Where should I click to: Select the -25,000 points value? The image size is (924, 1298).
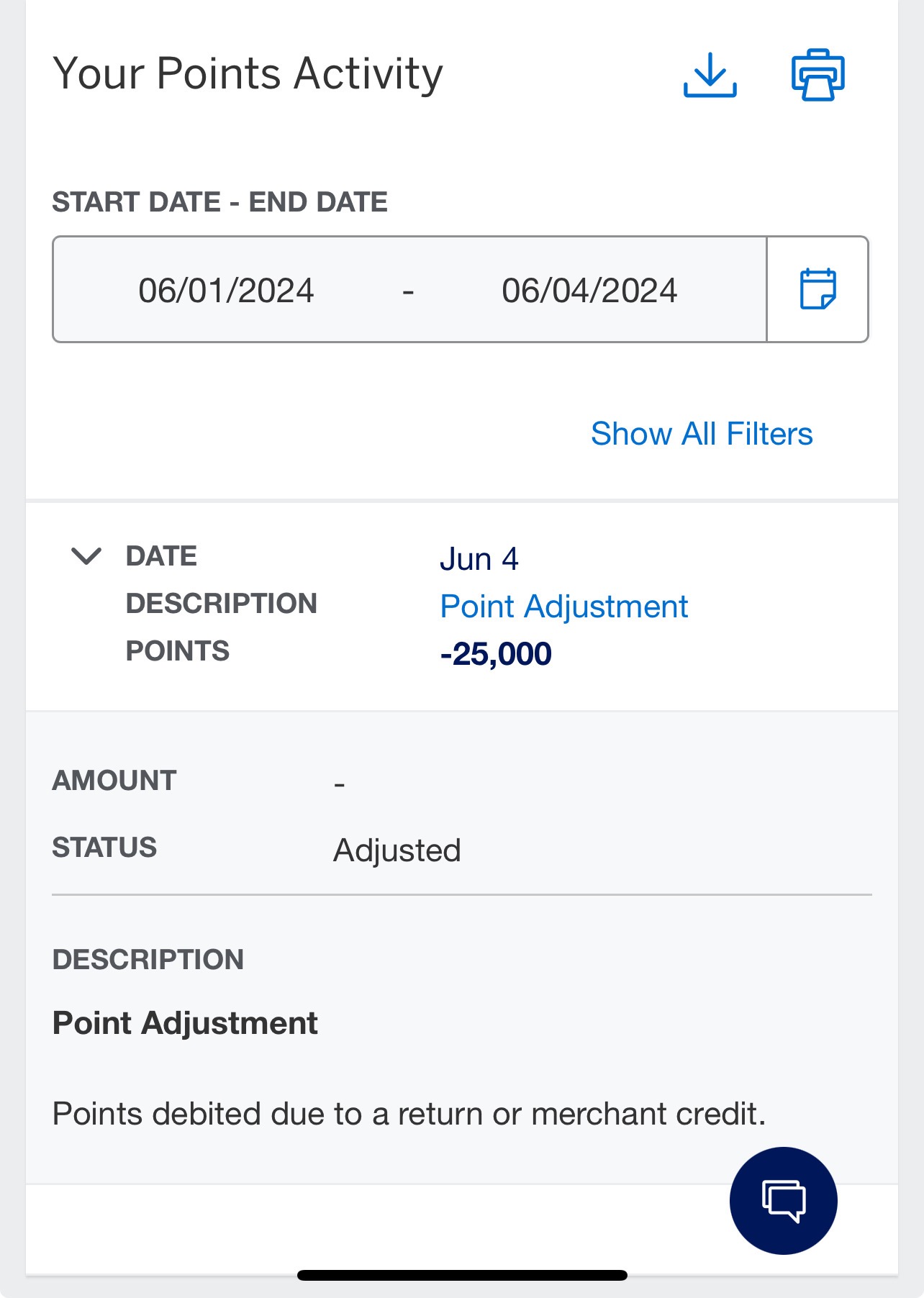tap(496, 653)
